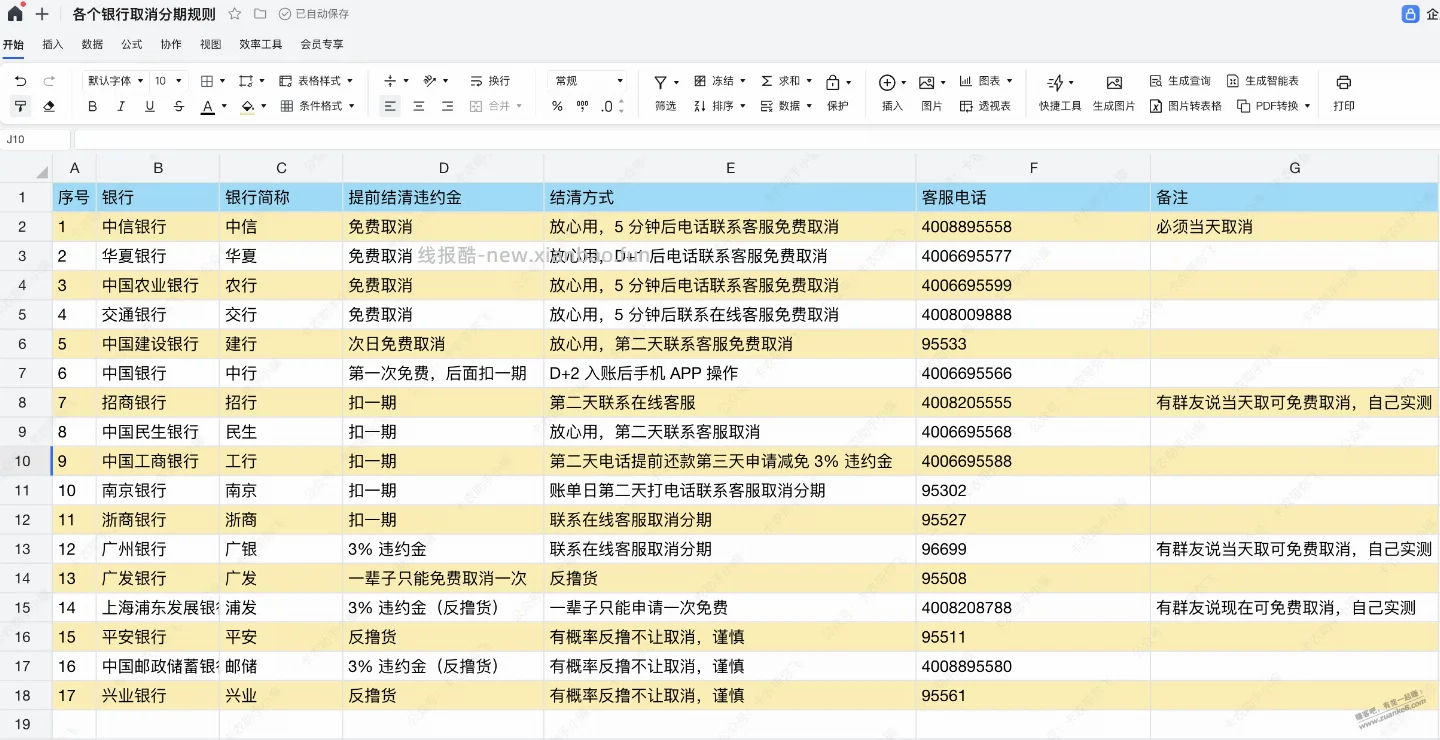This screenshot has width=1440, height=740.
Task: Activate the format painter tool
Action: pos(21,106)
